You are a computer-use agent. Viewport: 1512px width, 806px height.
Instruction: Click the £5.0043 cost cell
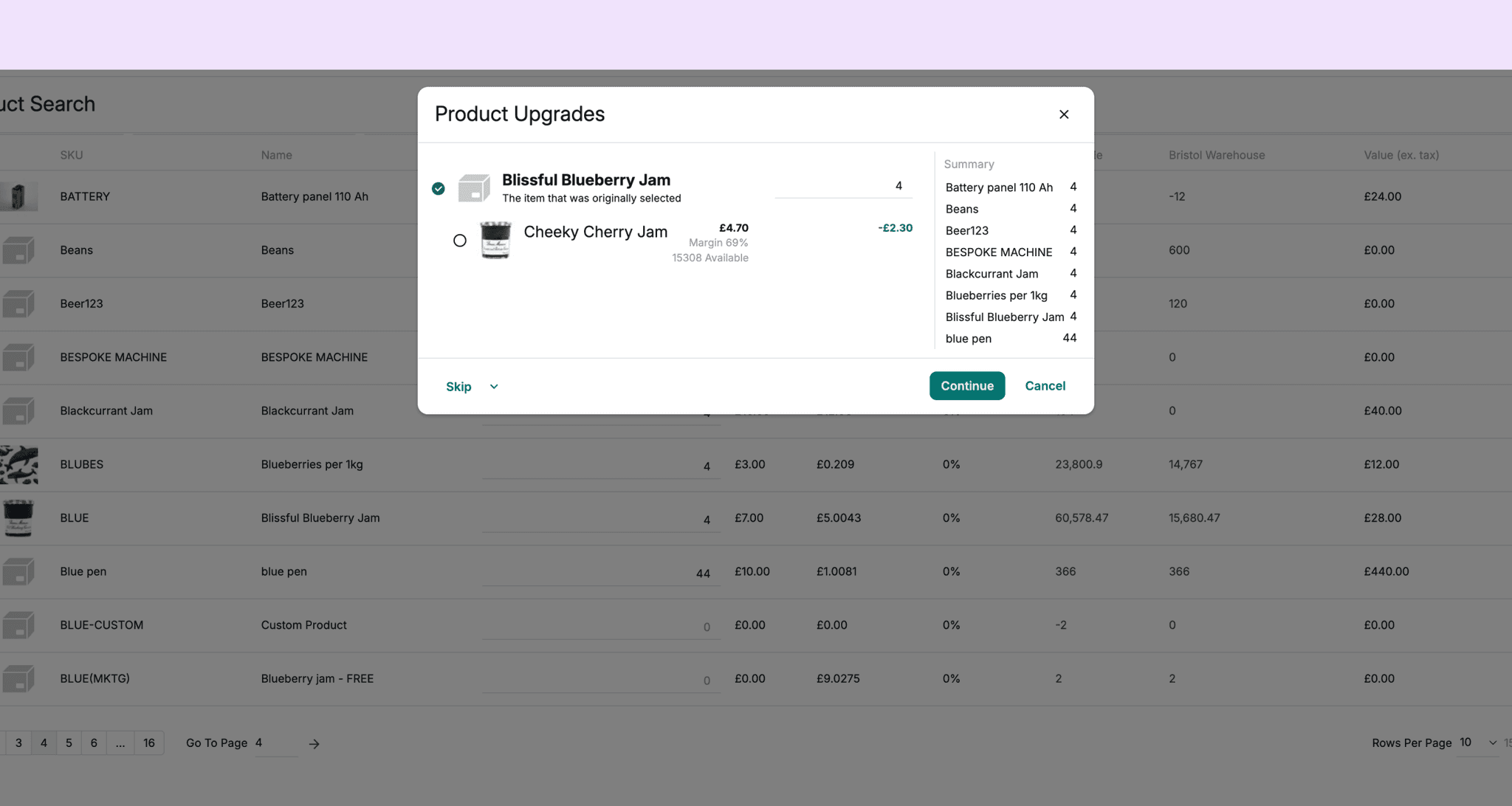(838, 518)
